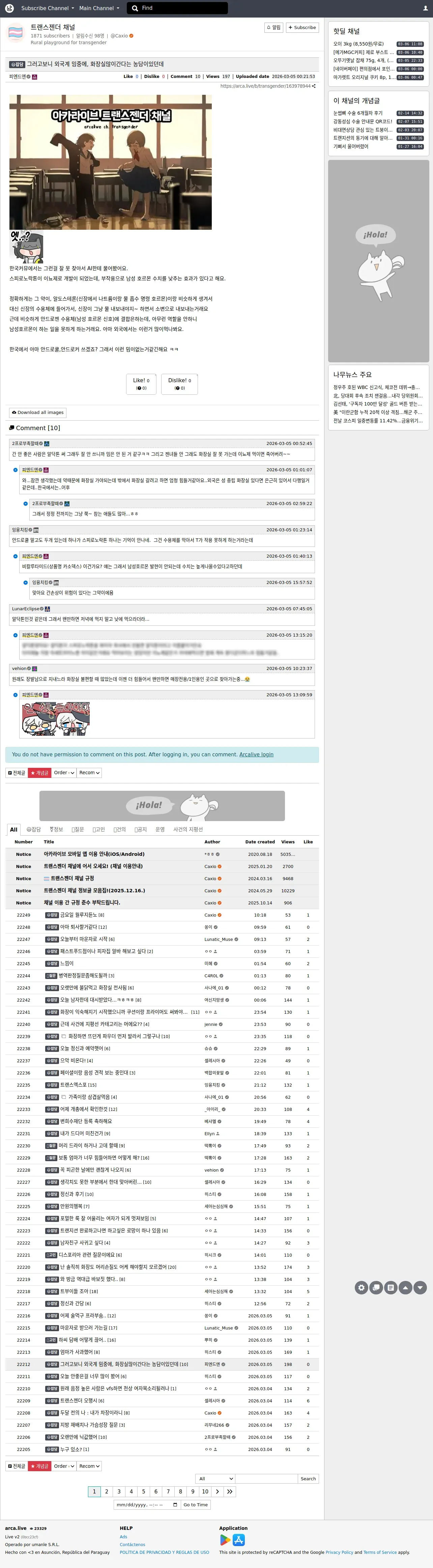Click Download all images button
Screen dimensions: 433x1568
pyautogui.click(x=37, y=412)
